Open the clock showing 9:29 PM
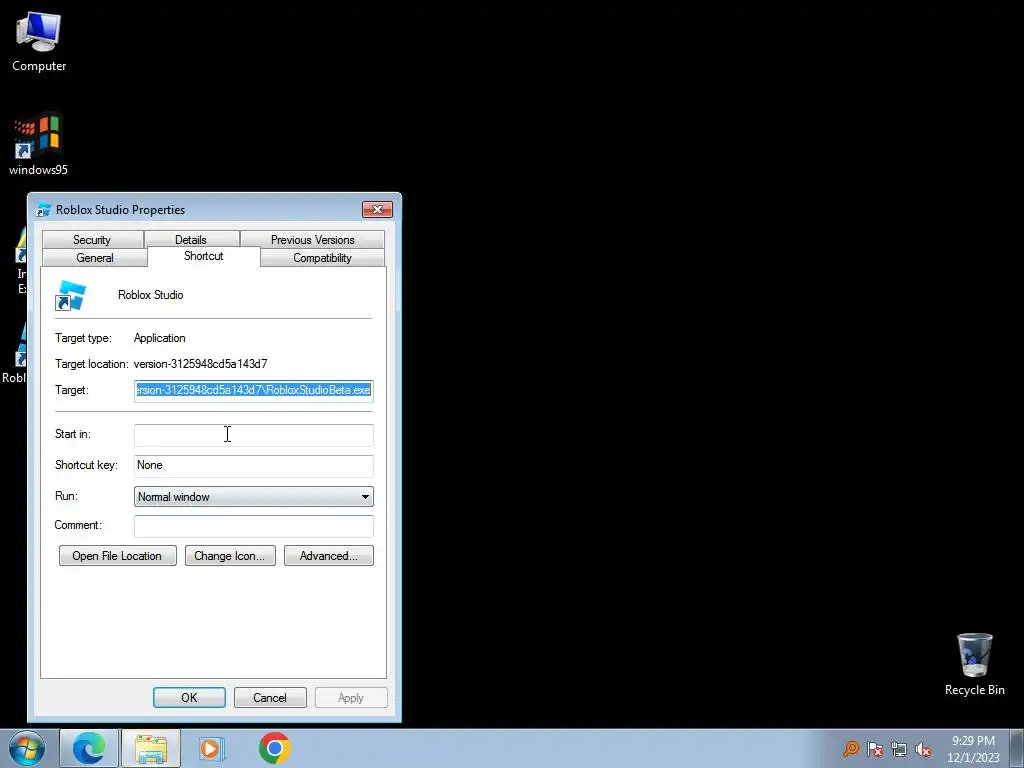 tap(973, 749)
